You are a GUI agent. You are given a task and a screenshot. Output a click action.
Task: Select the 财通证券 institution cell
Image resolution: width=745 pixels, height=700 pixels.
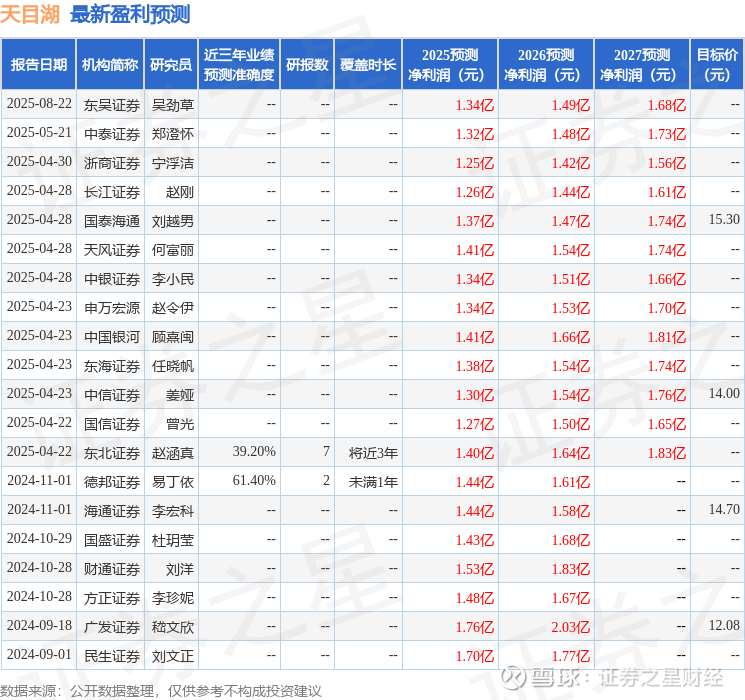pyautogui.click(x=112, y=569)
